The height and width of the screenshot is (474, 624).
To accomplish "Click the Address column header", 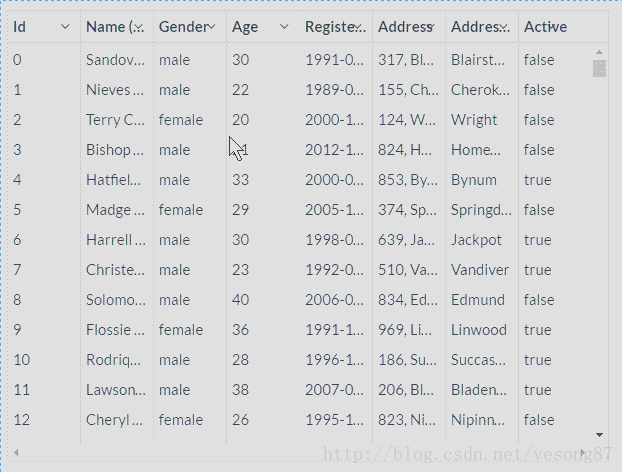I will [x=405, y=27].
